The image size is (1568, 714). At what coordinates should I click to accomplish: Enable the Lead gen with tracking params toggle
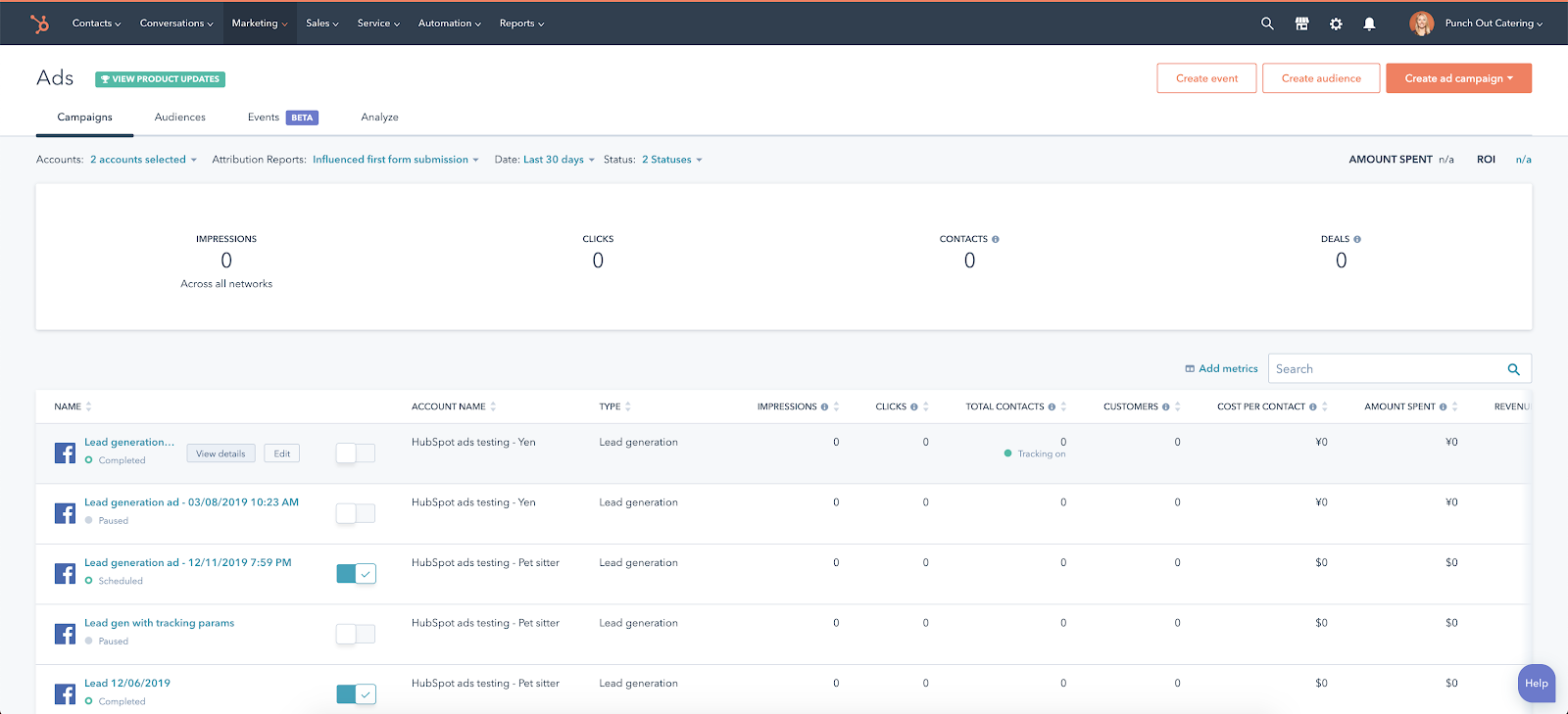pos(355,634)
